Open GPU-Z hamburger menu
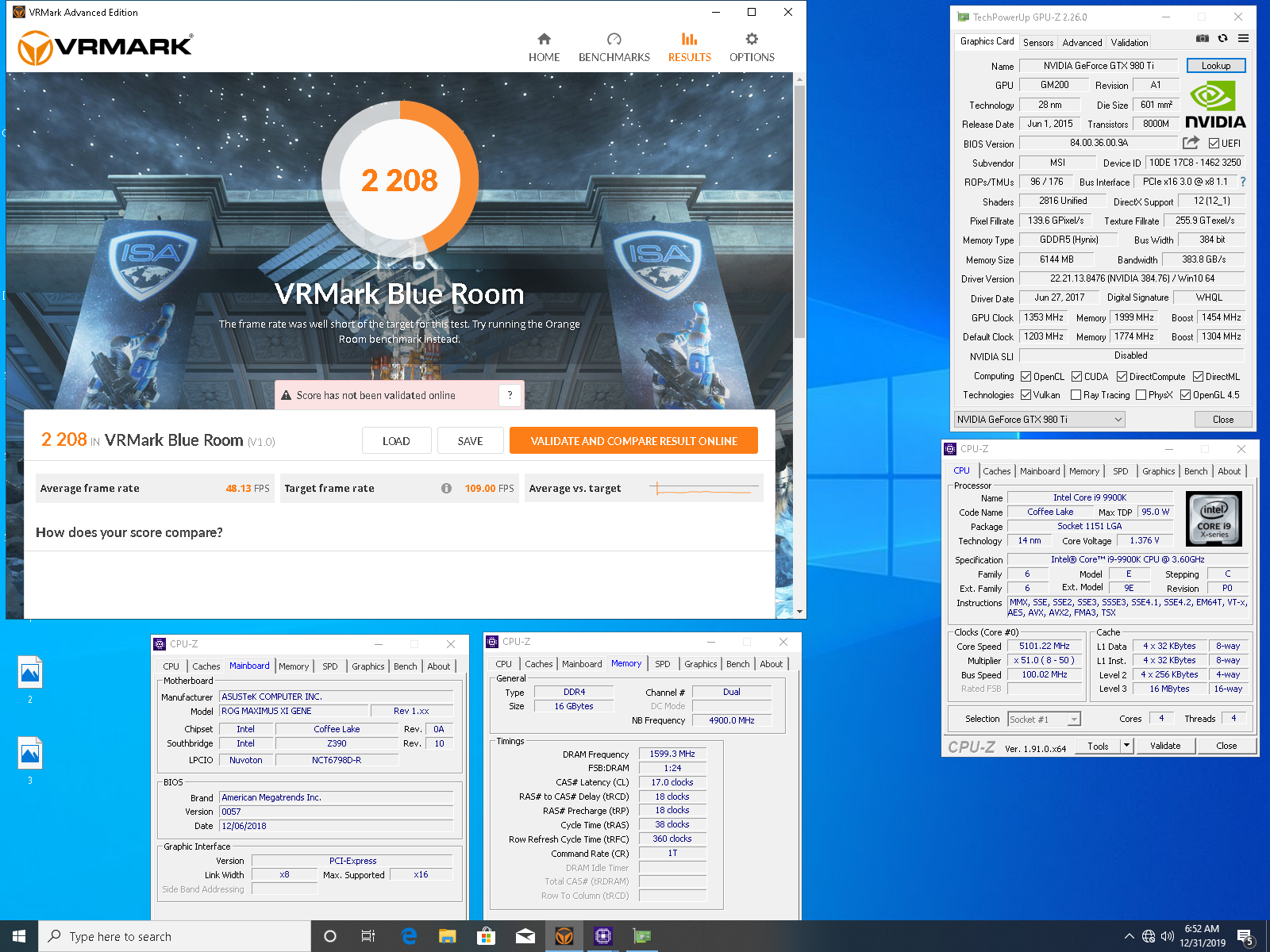Screen dimensions: 1270x952 (1243, 38)
